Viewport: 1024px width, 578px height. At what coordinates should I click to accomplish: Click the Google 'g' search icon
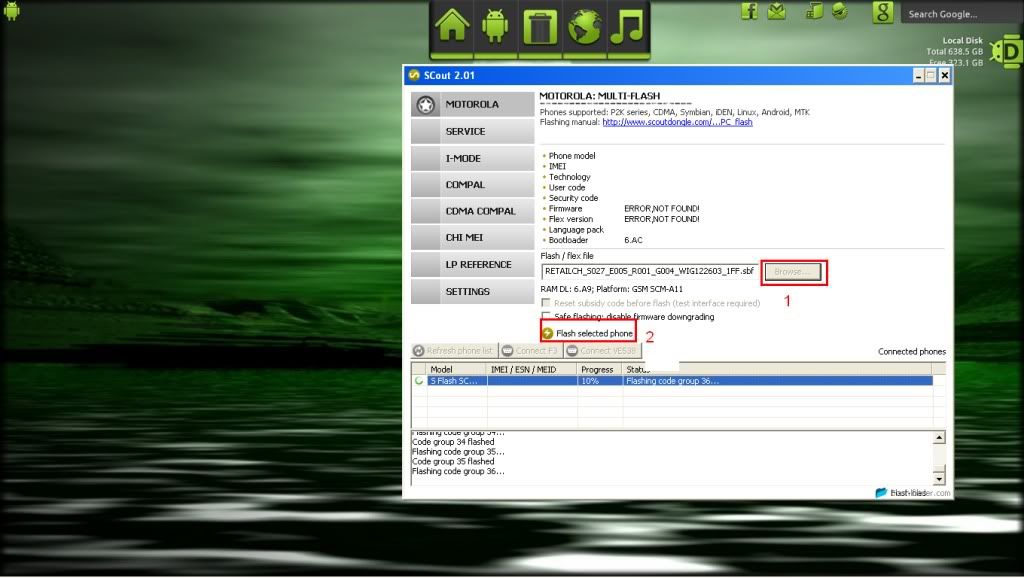[x=882, y=12]
